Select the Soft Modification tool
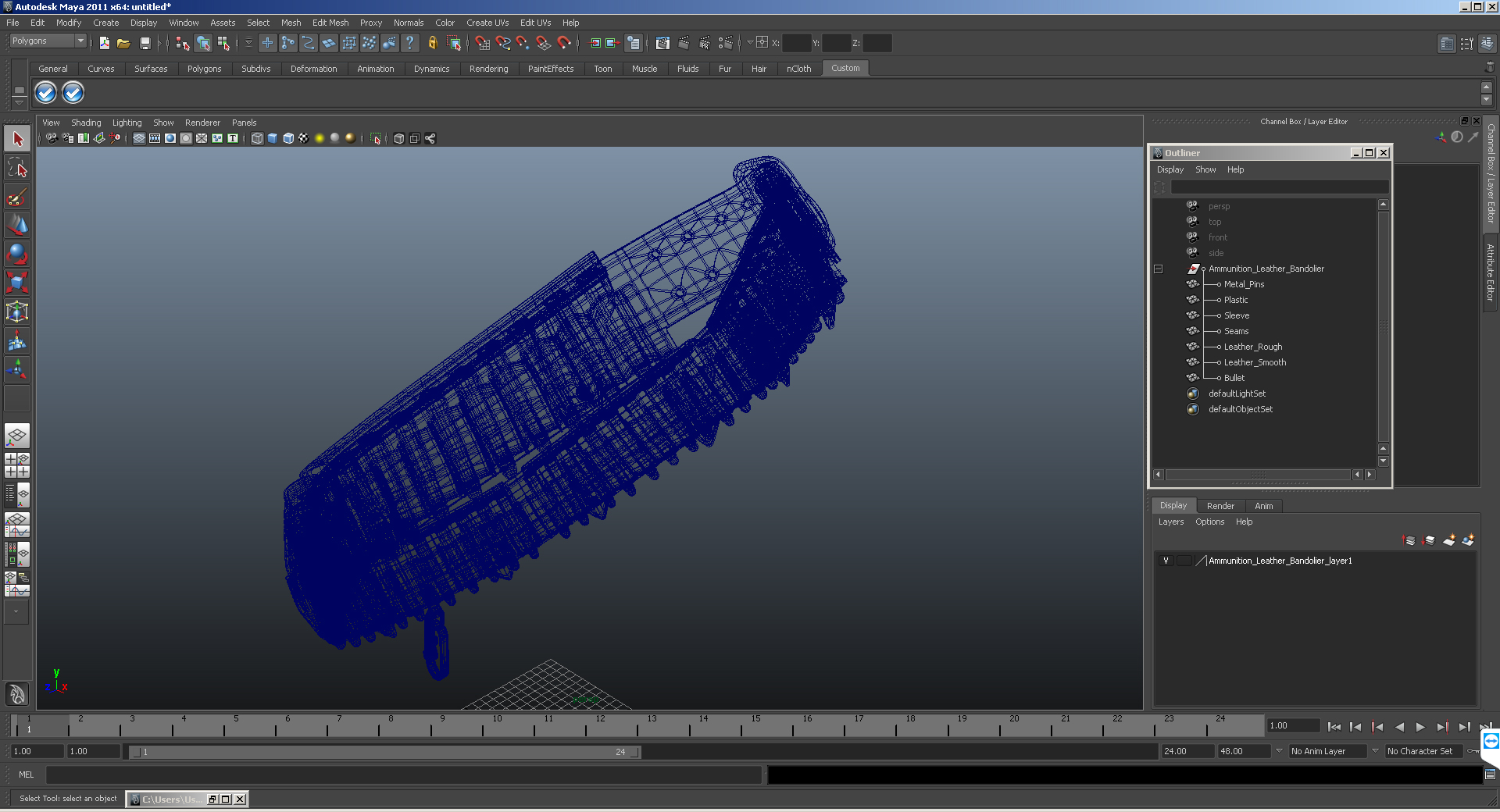1500x812 pixels. click(17, 340)
